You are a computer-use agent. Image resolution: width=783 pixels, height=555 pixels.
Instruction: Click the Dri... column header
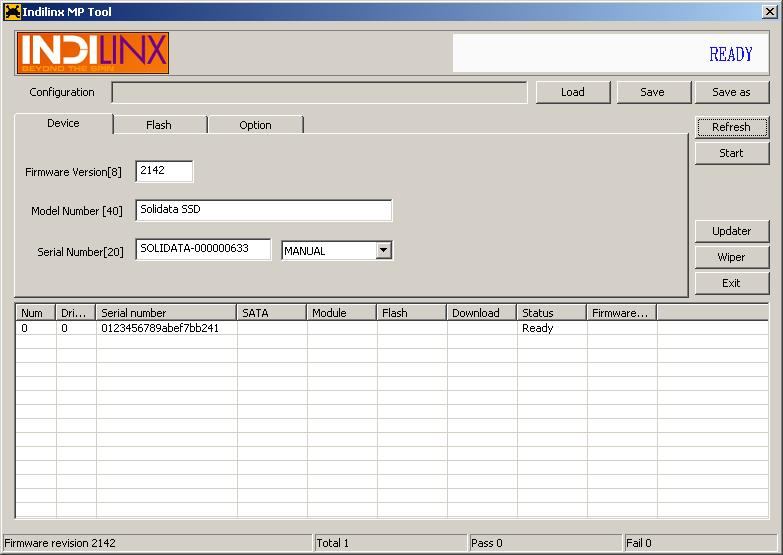pos(76,313)
